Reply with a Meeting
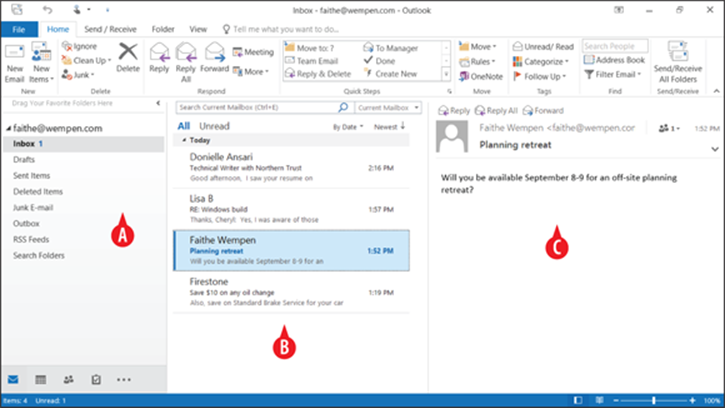 point(253,52)
